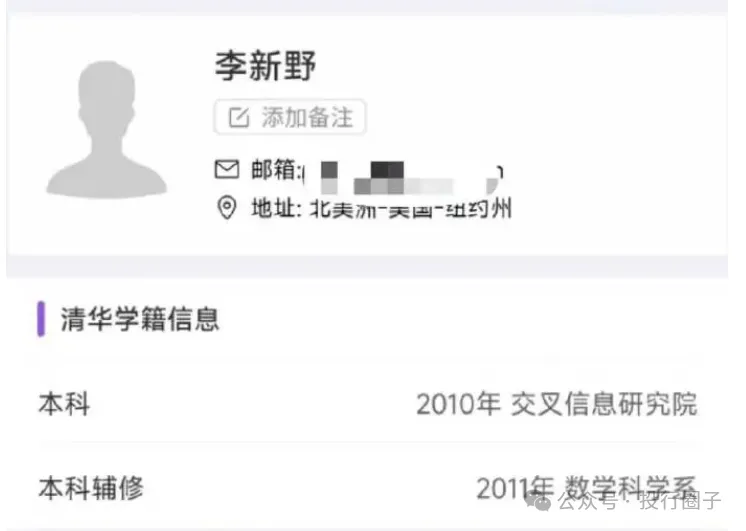
Task: Click the 清华学籍信息 section heading
Action: [140, 319]
